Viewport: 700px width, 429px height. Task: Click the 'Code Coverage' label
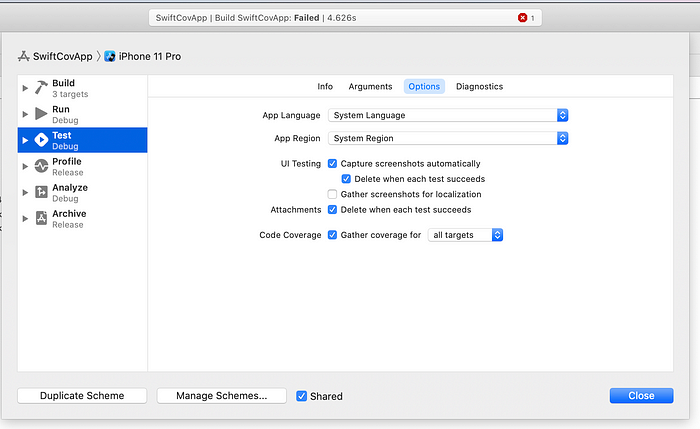click(x=290, y=235)
